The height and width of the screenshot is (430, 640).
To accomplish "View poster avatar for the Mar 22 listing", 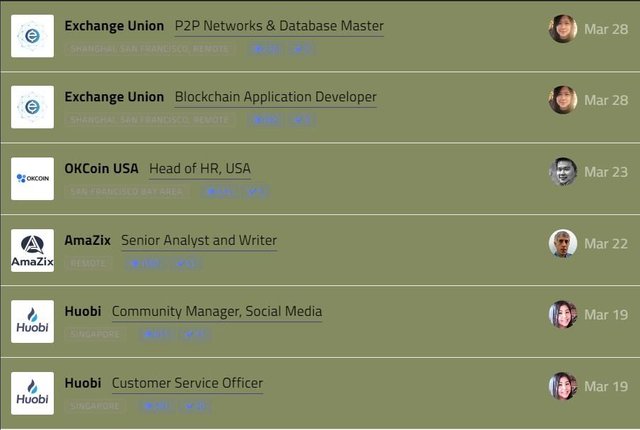I will (x=563, y=244).
